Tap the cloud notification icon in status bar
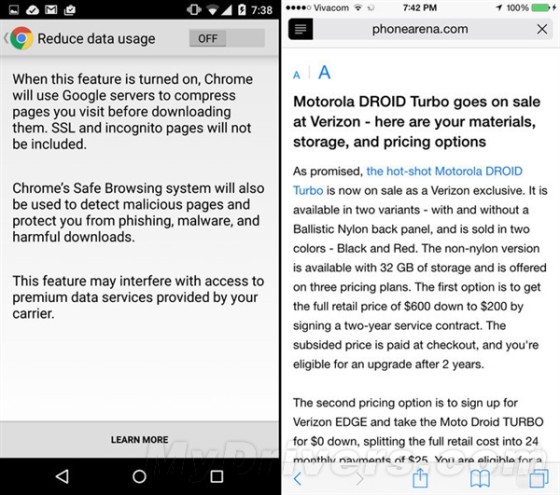Image resolution: width=560 pixels, height=495 pixels. pos(32,10)
